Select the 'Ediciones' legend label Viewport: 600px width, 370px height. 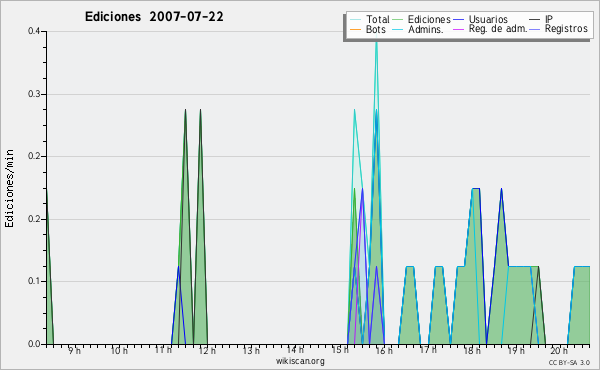(429, 19)
